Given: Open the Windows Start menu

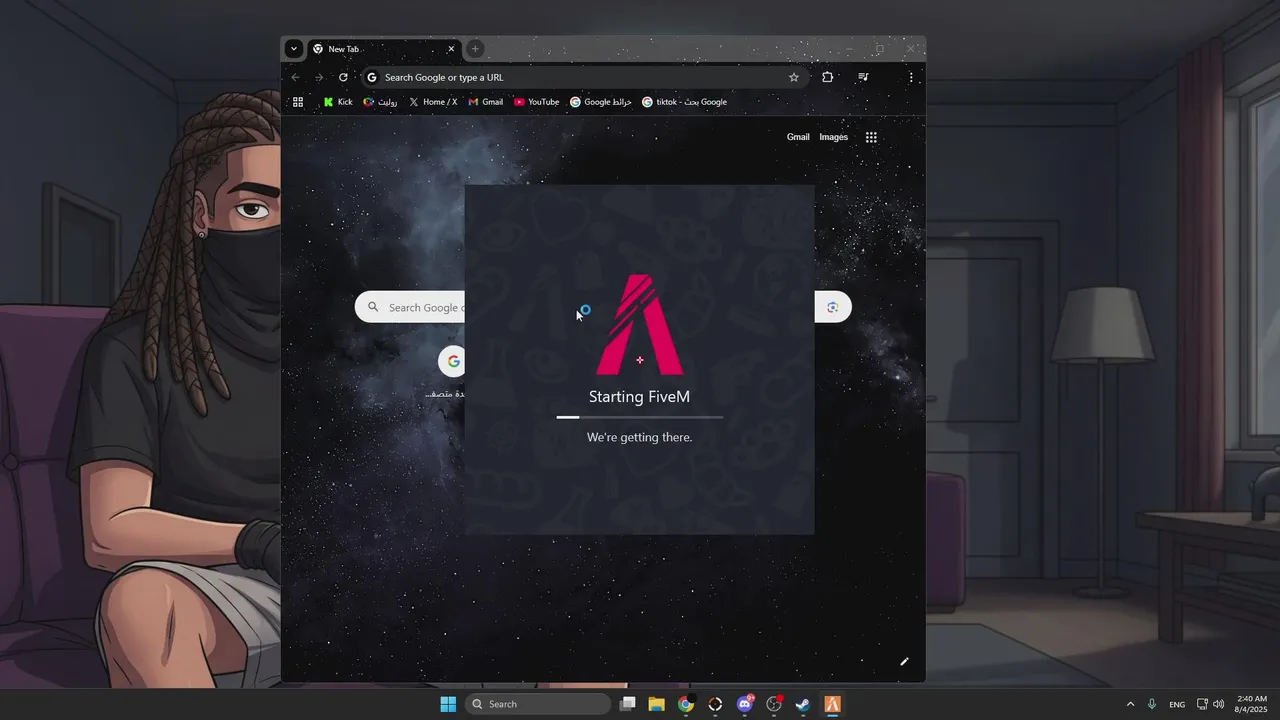Looking at the screenshot, I should coord(448,704).
